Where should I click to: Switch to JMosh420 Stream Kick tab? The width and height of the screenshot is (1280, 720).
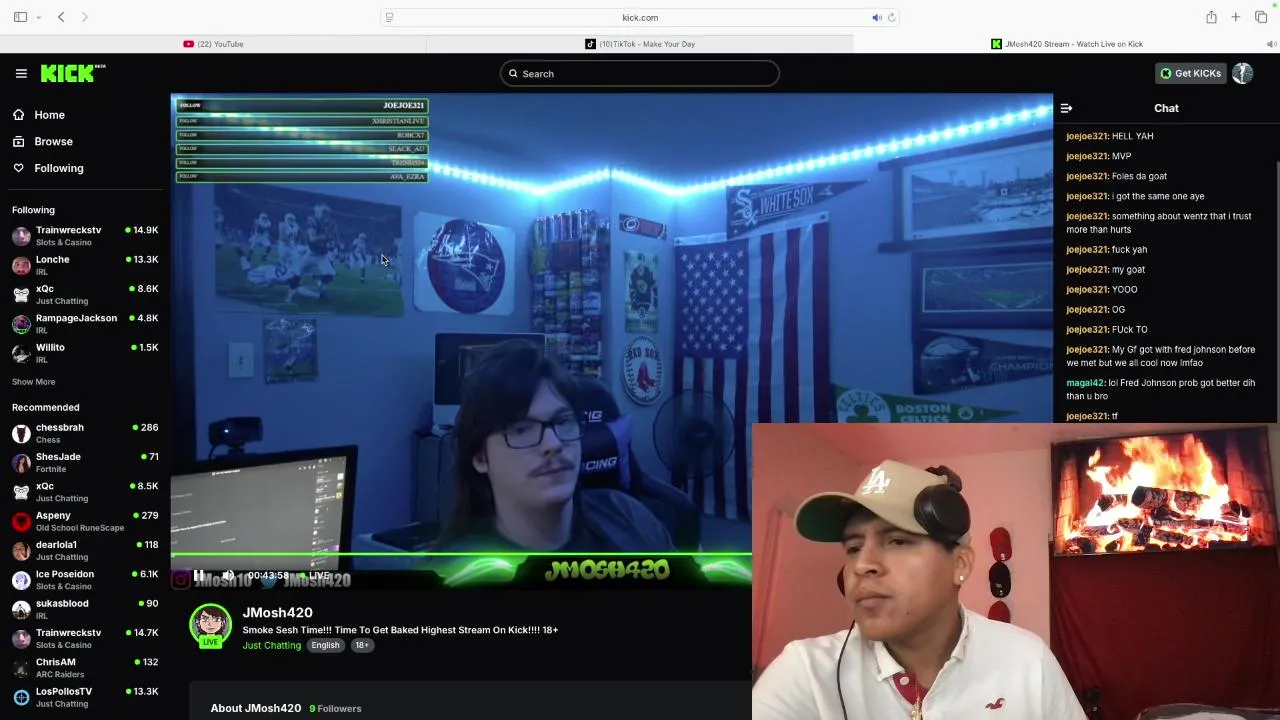[1067, 44]
